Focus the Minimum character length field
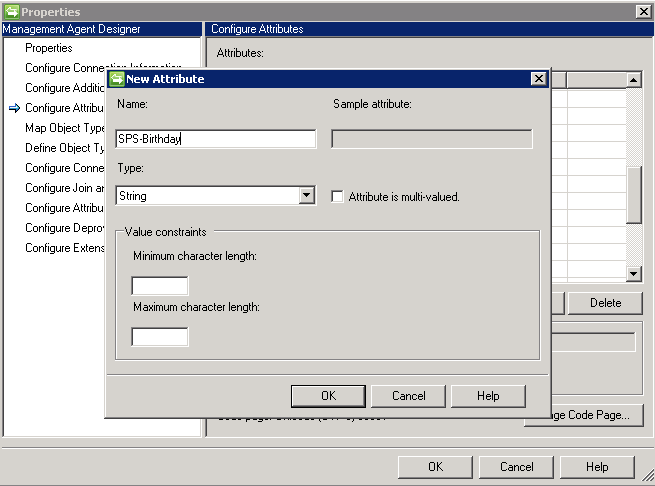The image size is (655, 486). [160, 286]
